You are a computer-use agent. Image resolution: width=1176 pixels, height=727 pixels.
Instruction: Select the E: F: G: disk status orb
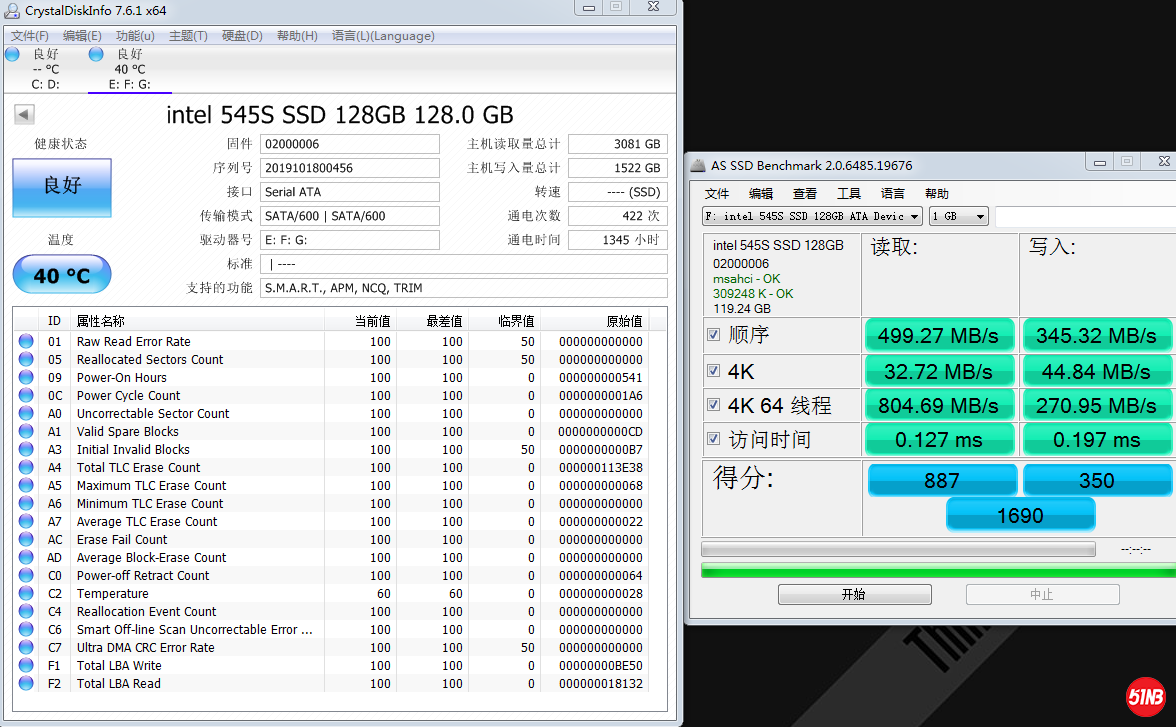(96, 54)
